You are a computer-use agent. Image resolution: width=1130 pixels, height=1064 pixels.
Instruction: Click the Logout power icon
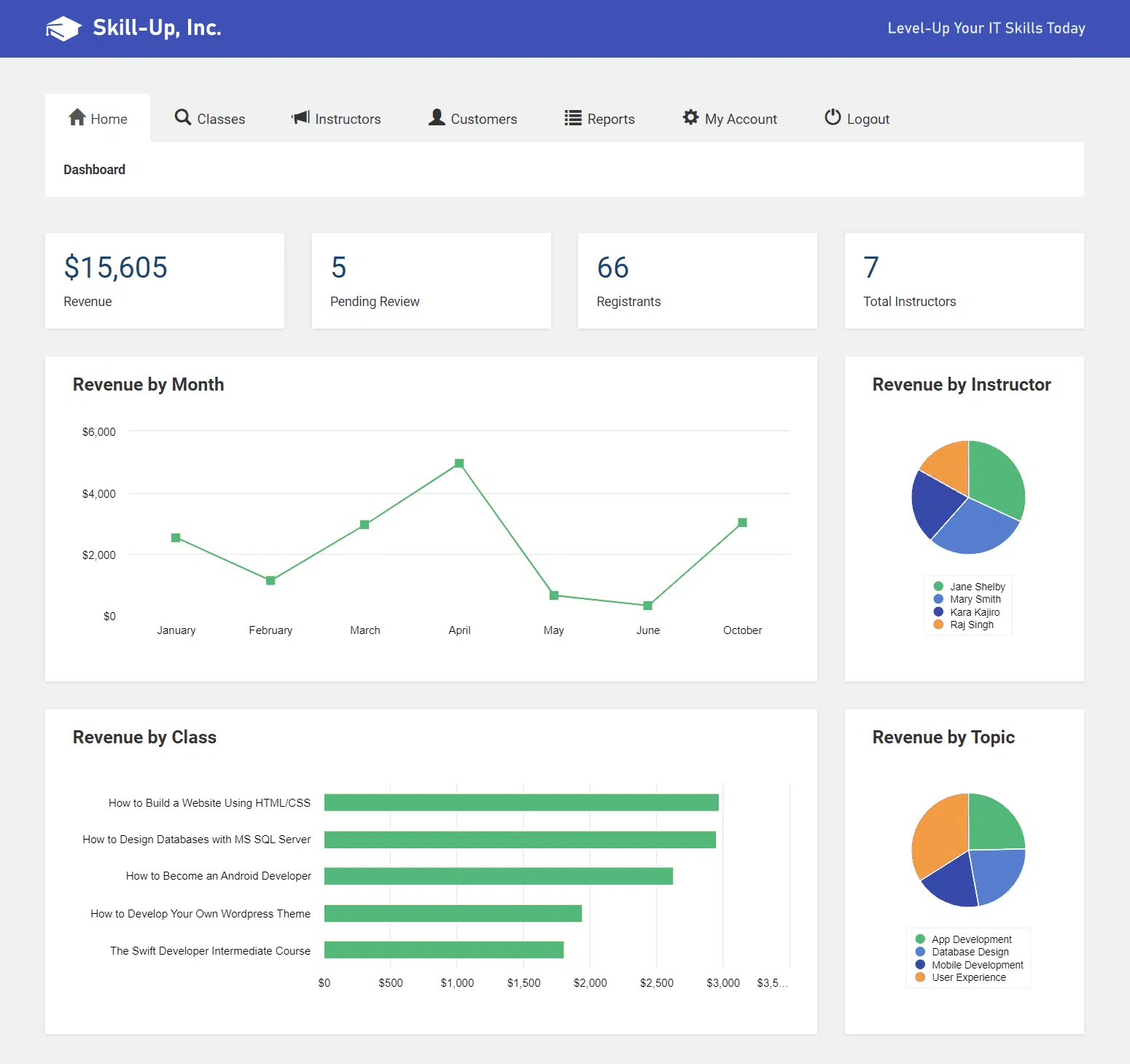pyautogui.click(x=833, y=117)
